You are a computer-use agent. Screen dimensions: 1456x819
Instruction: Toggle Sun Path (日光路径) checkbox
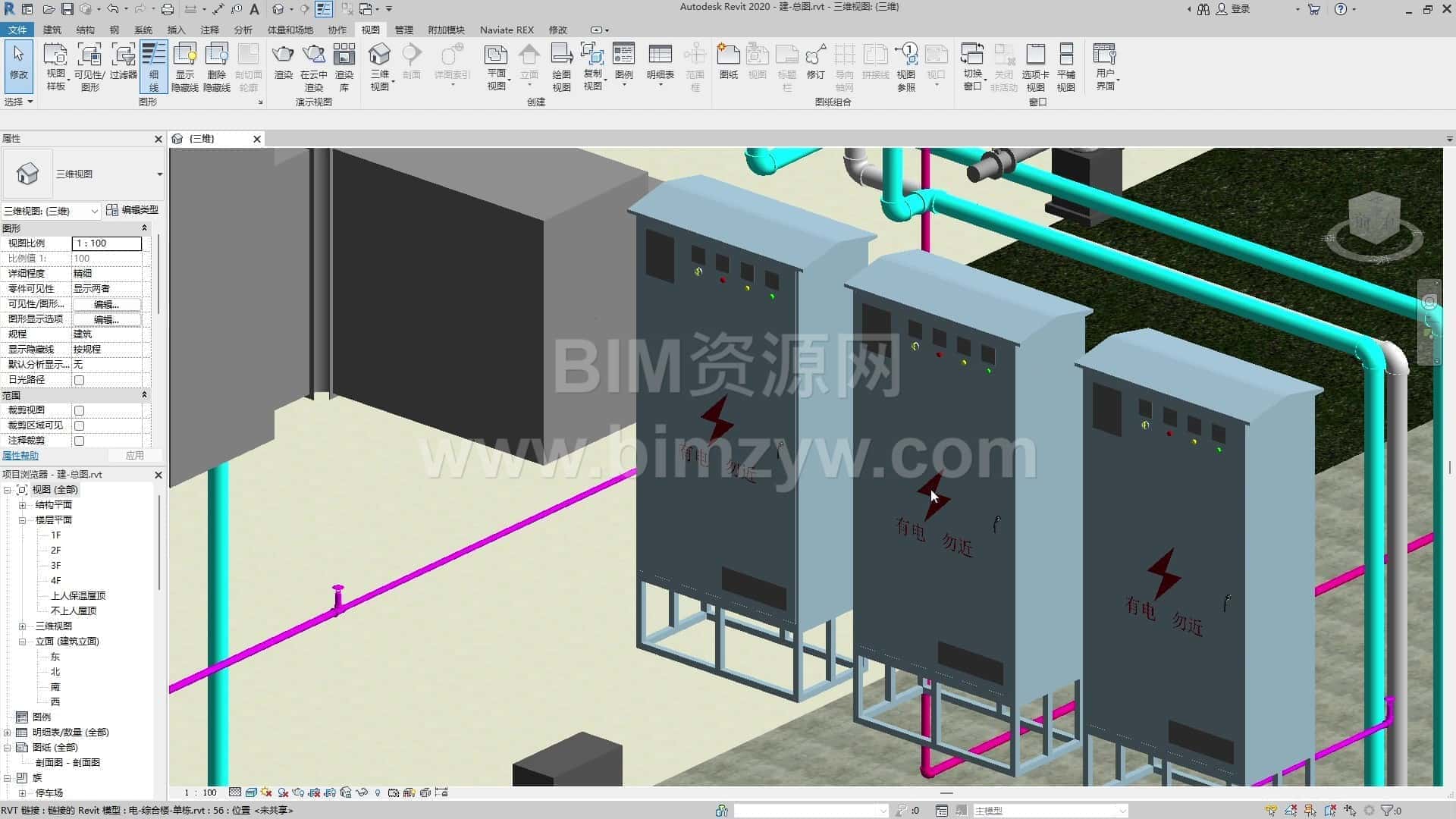click(79, 380)
